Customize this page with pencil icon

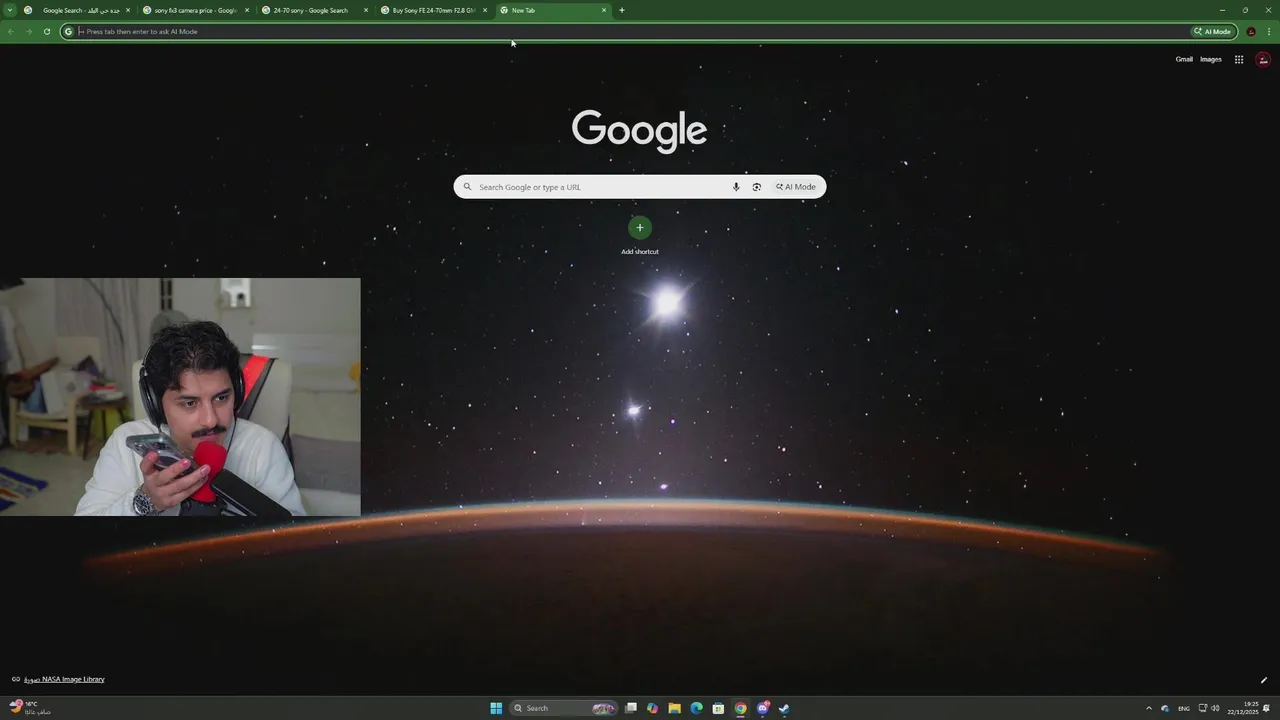1263,680
